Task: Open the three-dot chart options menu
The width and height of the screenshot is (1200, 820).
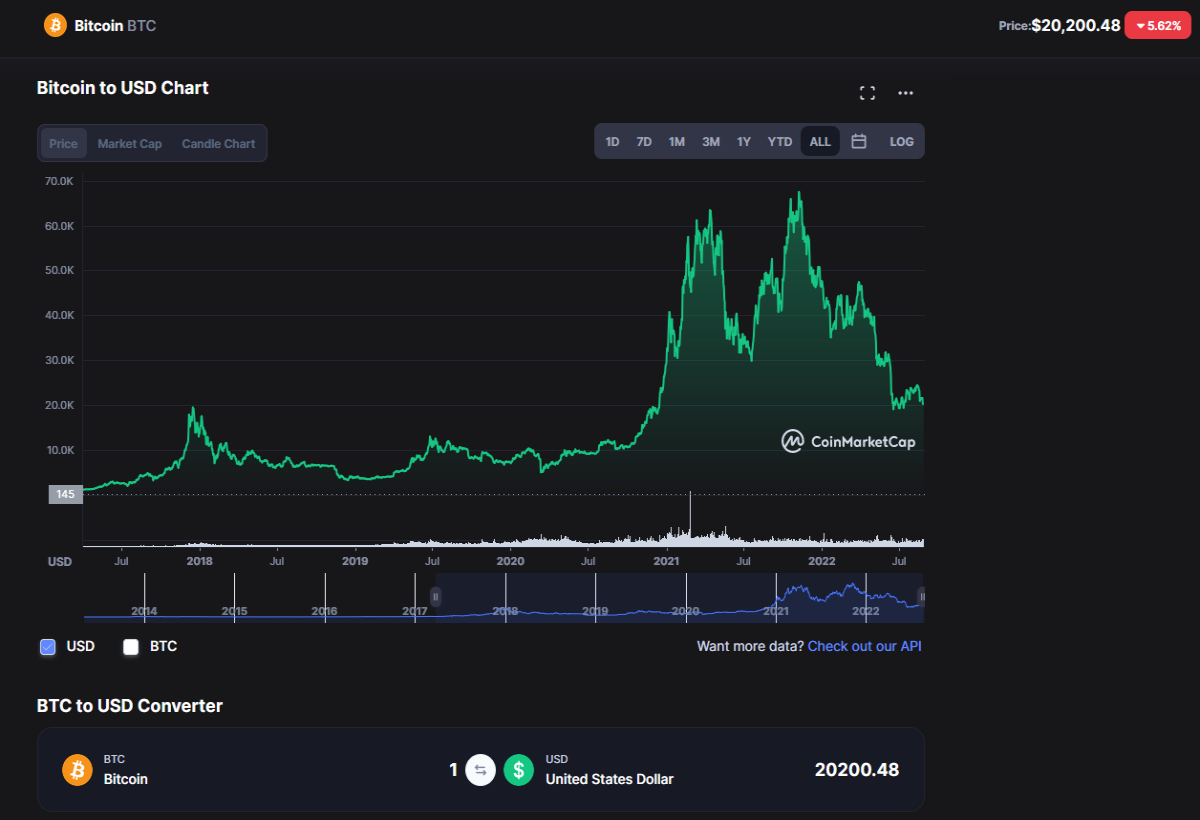Action: 905,93
